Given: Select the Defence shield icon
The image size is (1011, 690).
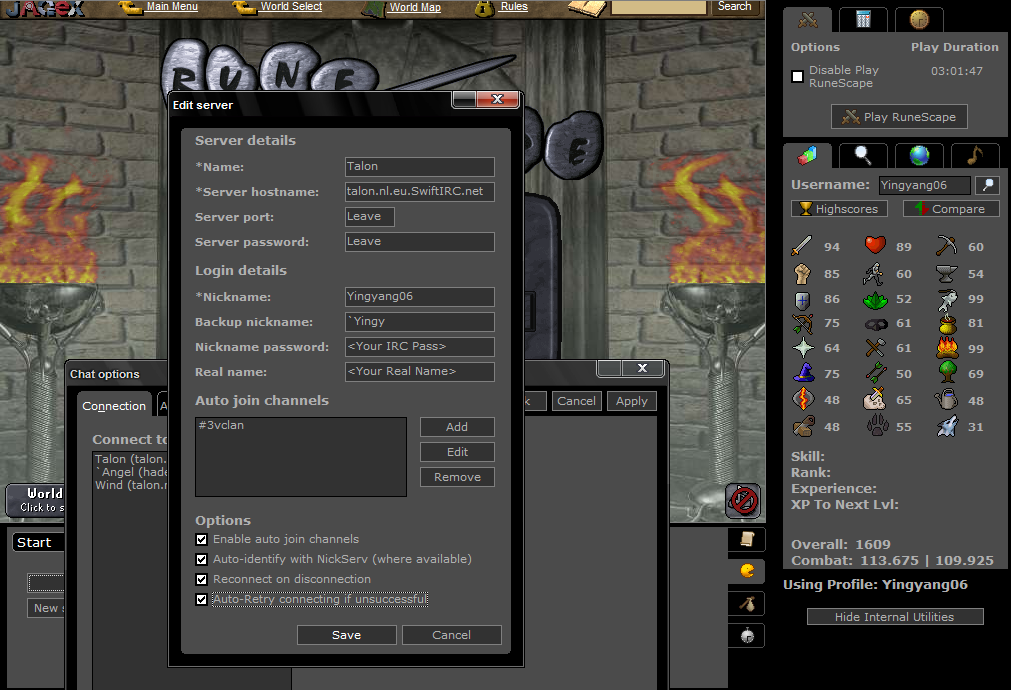Looking at the screenshot, I should click(802, 299).
